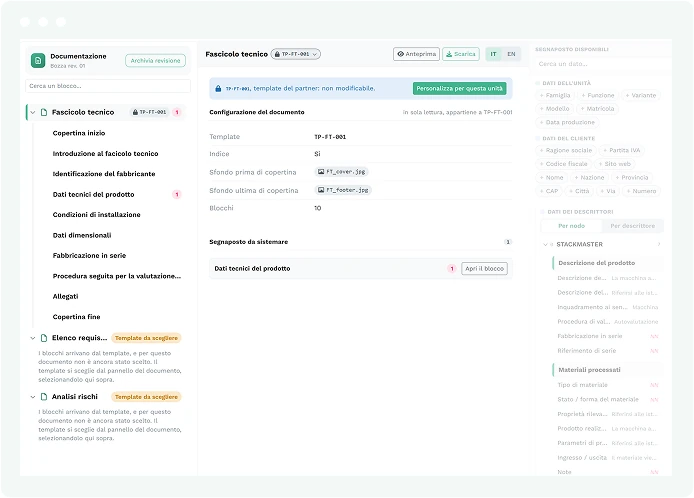Collapse the Elenco requis... tree node
Viewport: 694px width, 498px height.
pyautogui.click(x=33, y=338)
